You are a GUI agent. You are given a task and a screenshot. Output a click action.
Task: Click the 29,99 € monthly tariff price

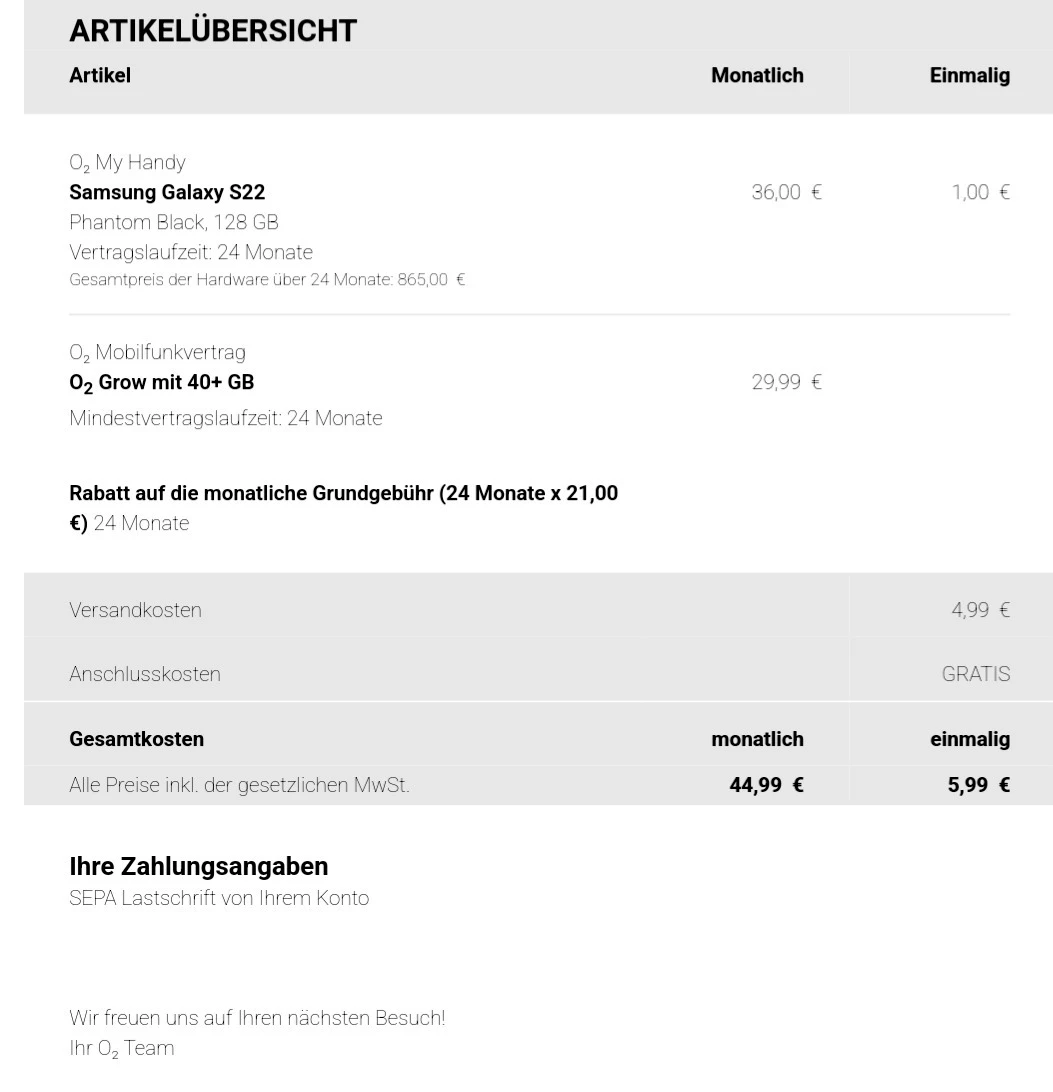click(786, 382)
